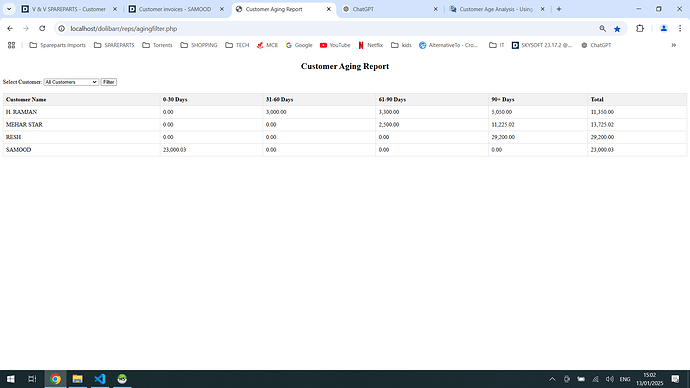This screenshot has width=690, height=388.
Task: Open File Explorer from taskbar
Action: click(77, 379)
